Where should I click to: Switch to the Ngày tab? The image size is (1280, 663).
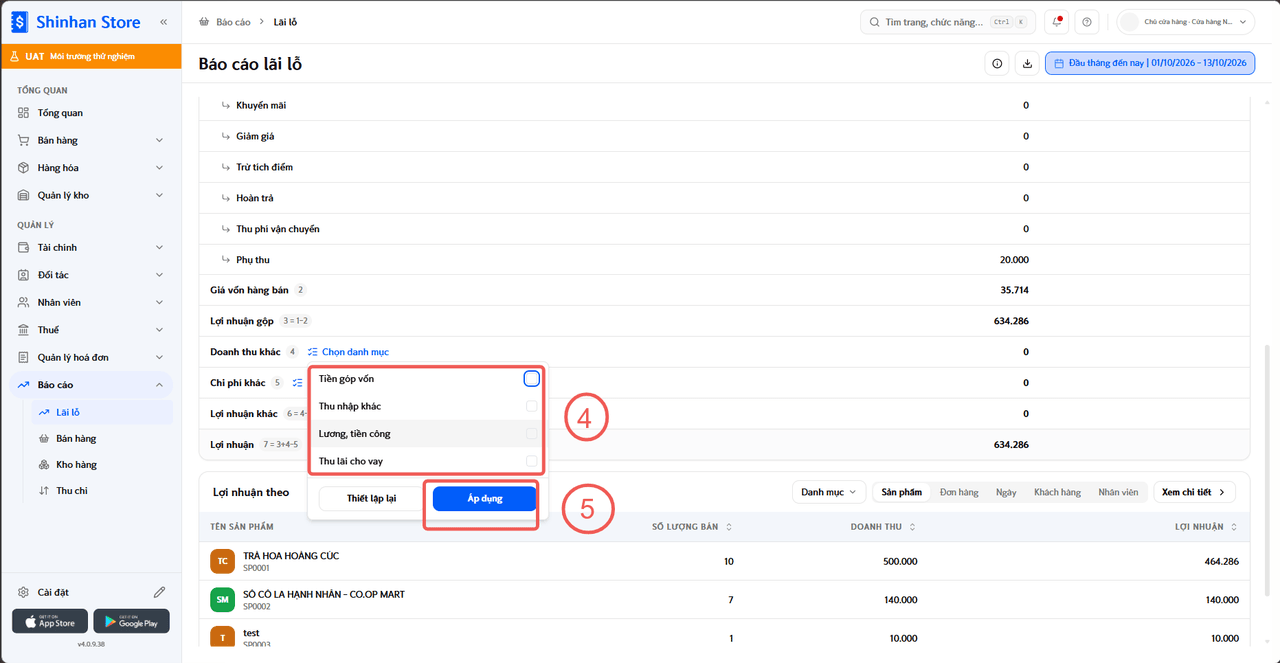click(x=1006, y=492)
